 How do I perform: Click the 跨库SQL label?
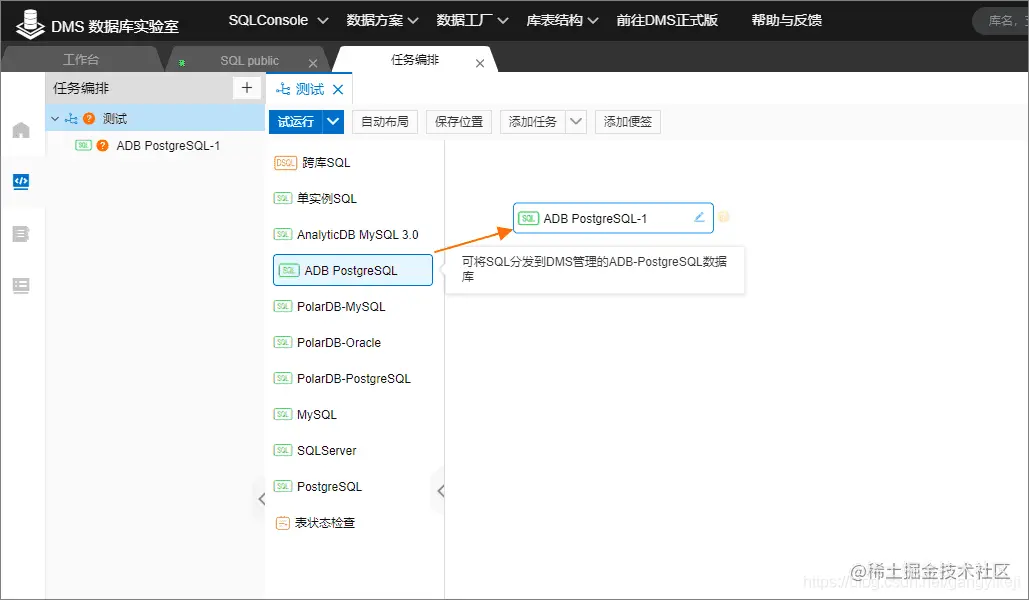click(326, 163)
